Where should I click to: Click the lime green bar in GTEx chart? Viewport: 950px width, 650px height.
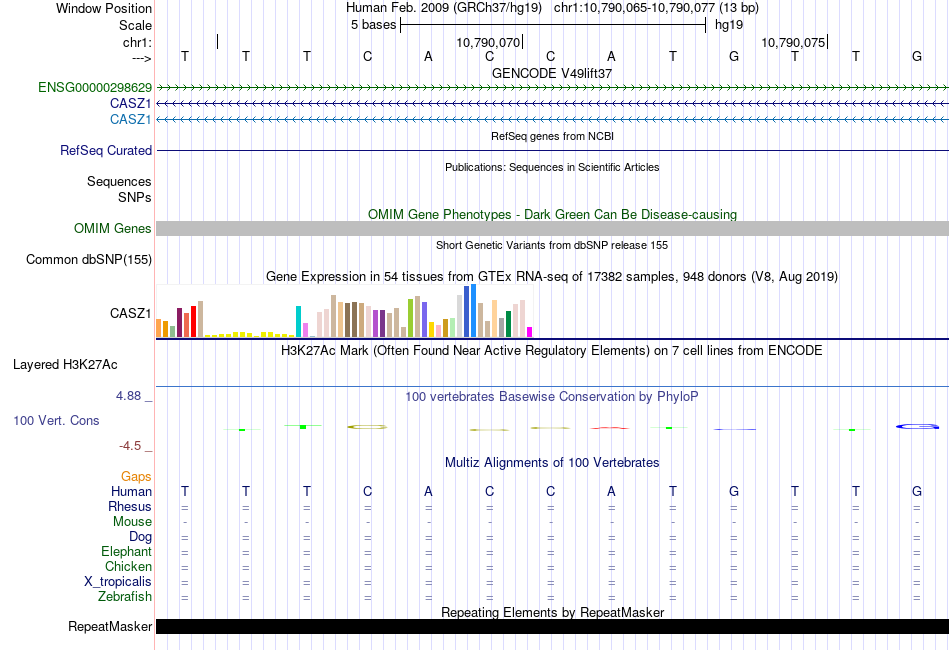click(x=410, y=318)
